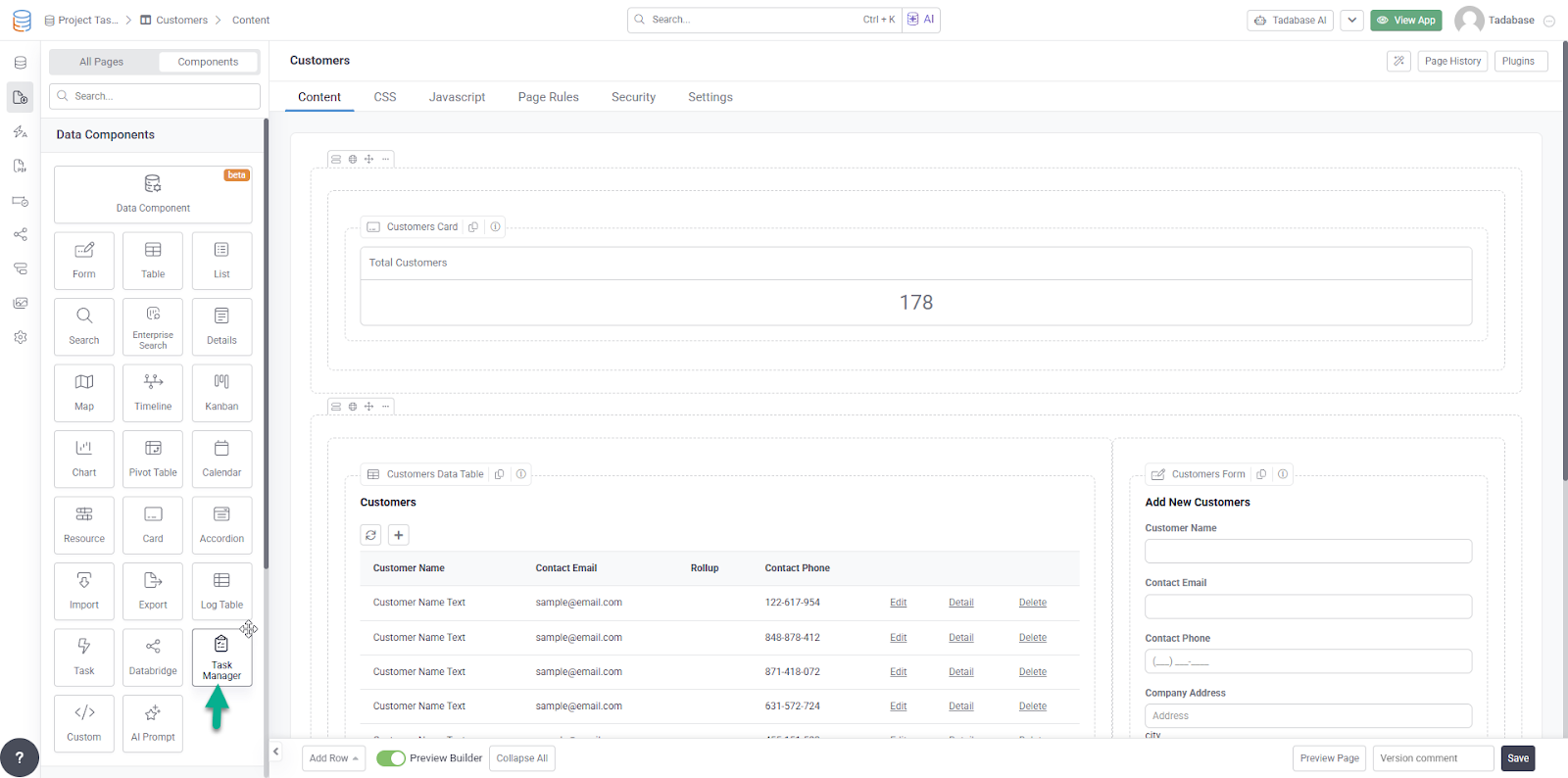Click the Save button
Screen dimensions: 1568x778
pos(1517,758)
